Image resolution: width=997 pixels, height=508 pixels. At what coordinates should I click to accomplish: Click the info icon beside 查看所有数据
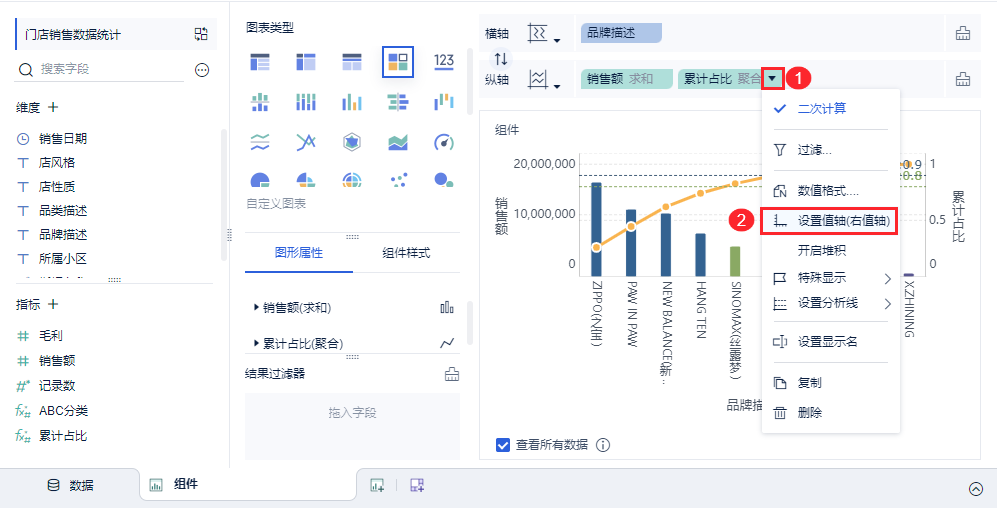pos(603,445)
